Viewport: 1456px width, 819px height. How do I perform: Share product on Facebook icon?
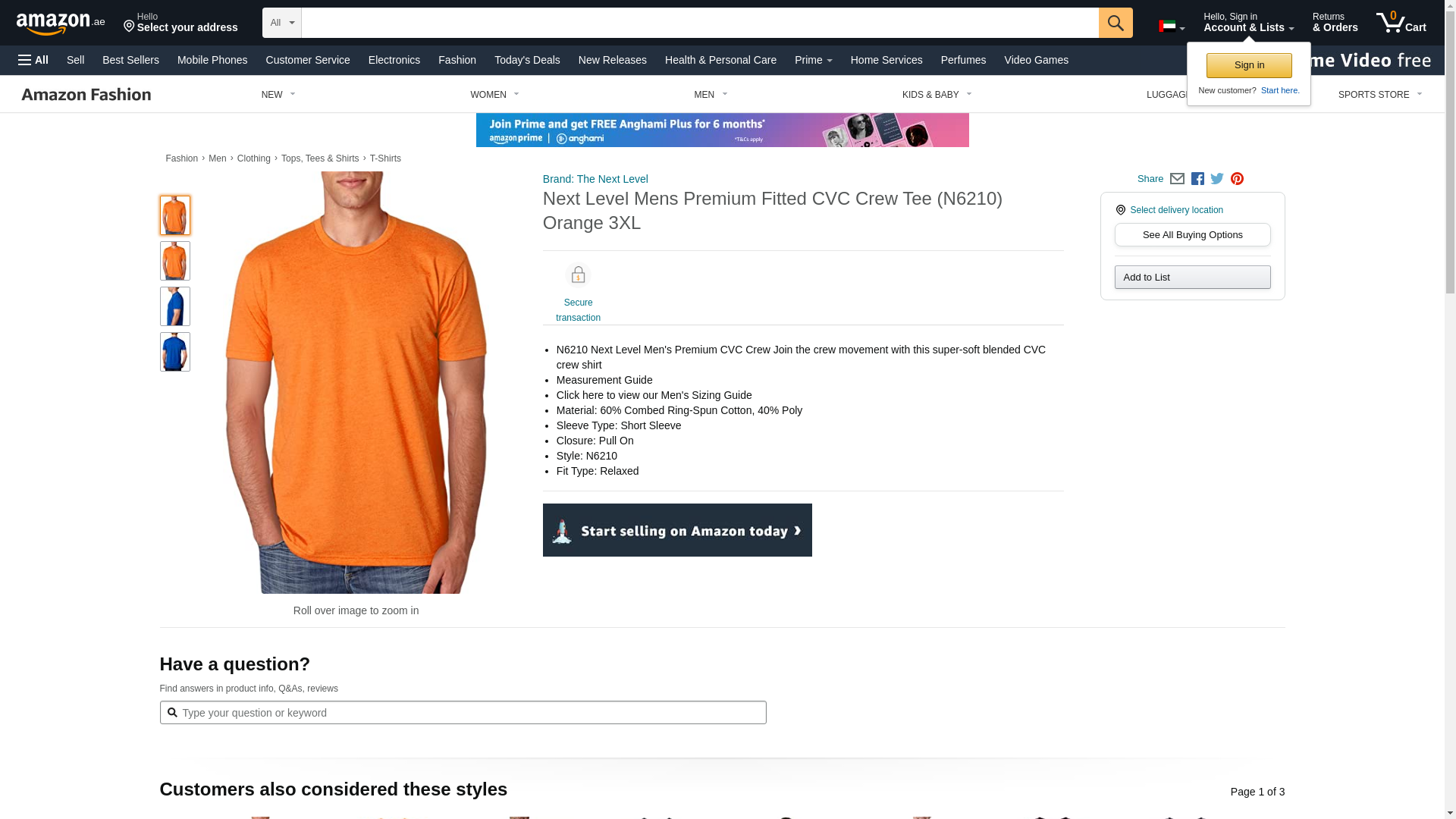coord(1197,179)
